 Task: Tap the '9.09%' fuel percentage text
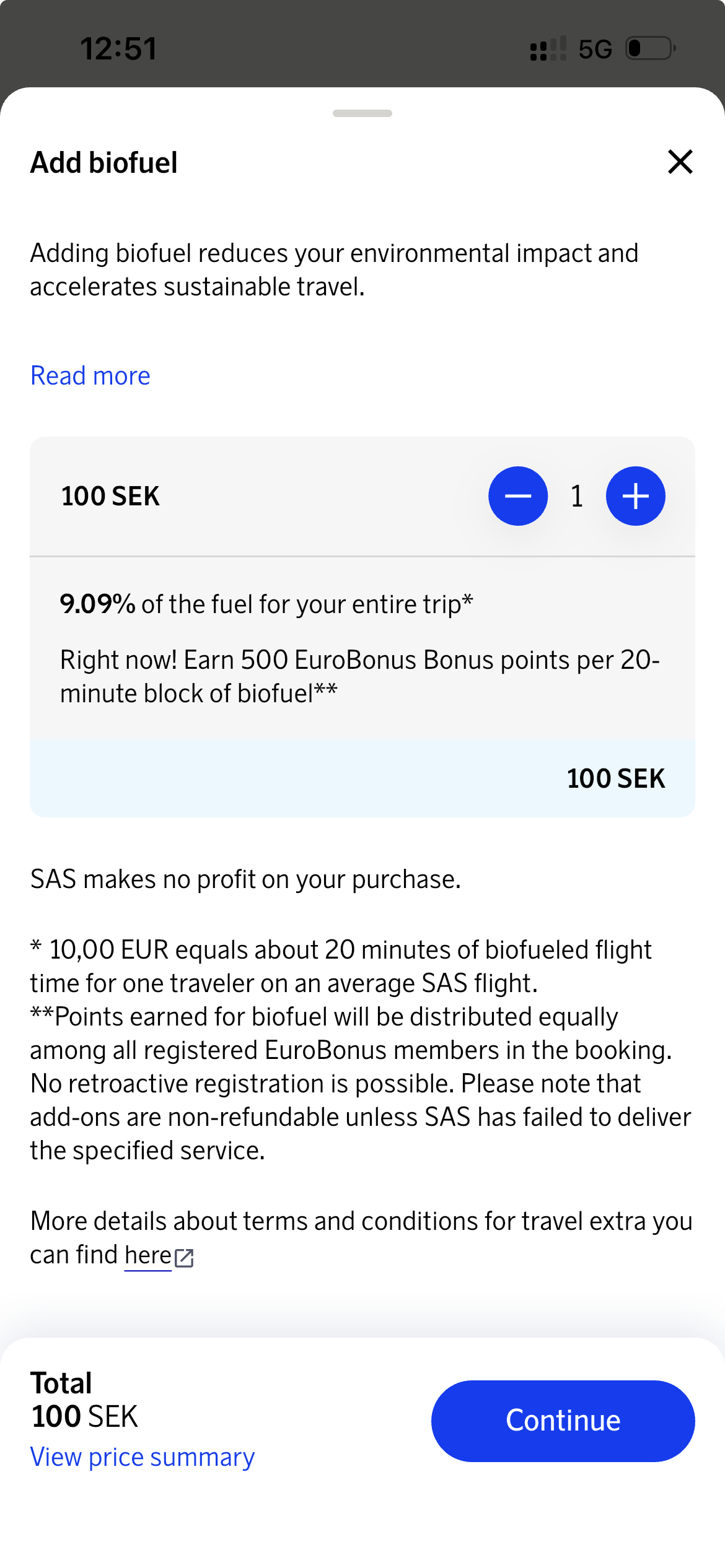(x=97, y=604)
